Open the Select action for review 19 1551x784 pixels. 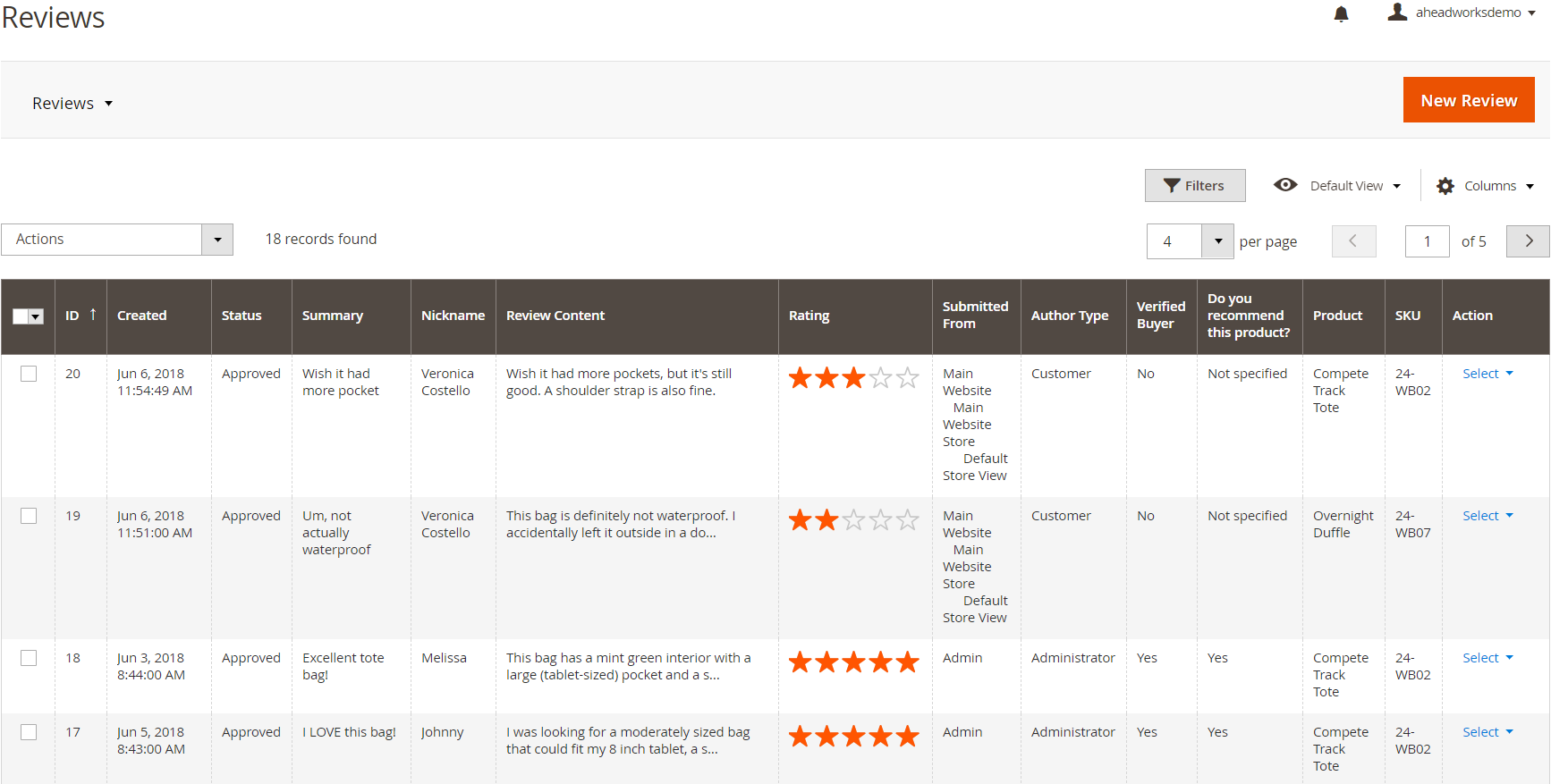[1487, 516]
